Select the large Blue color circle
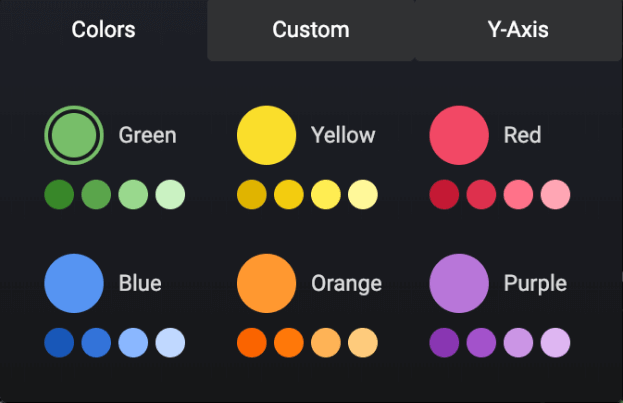This screenshot has width=623, height=403. 74,284
